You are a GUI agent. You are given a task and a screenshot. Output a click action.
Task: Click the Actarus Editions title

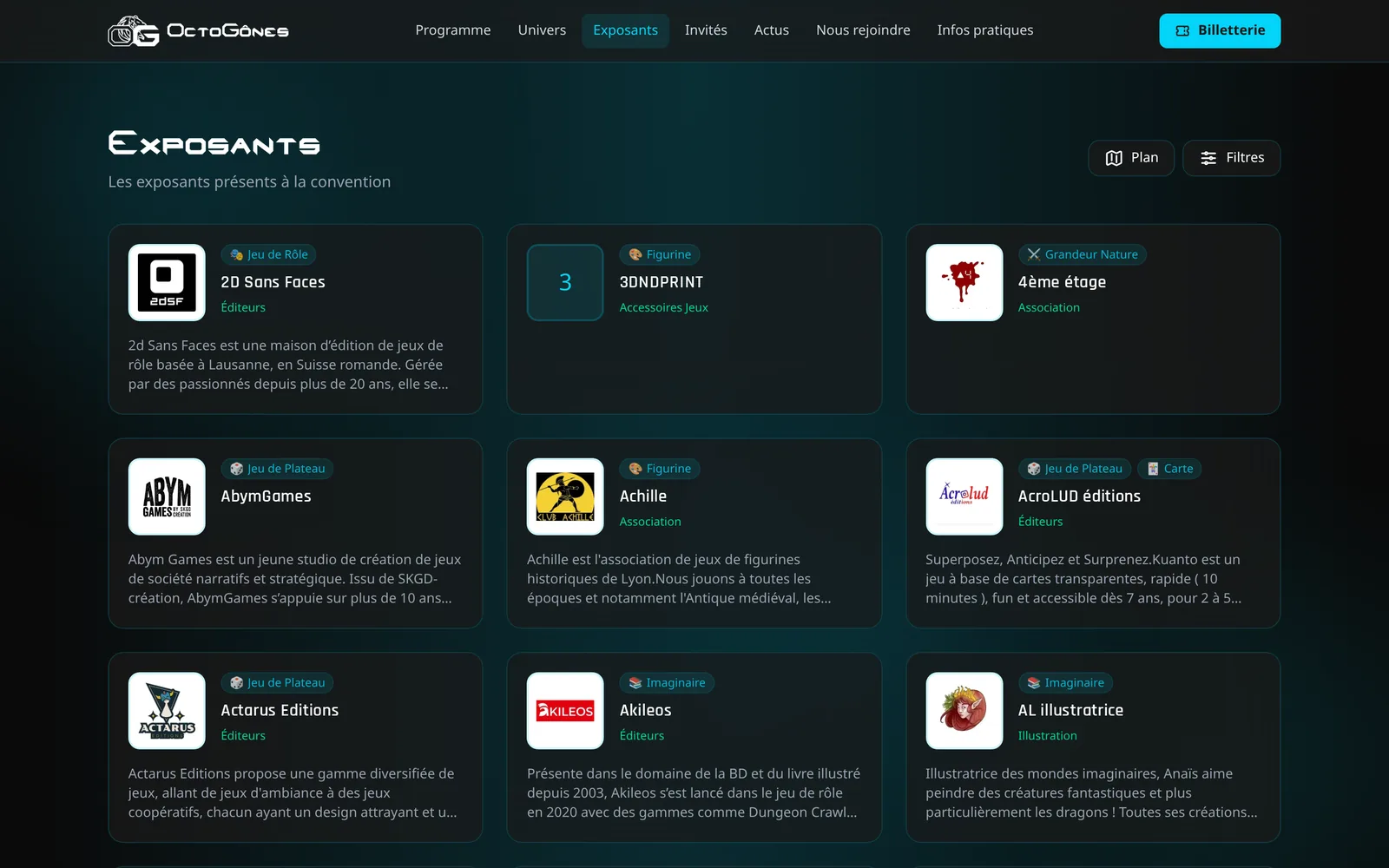280,710
